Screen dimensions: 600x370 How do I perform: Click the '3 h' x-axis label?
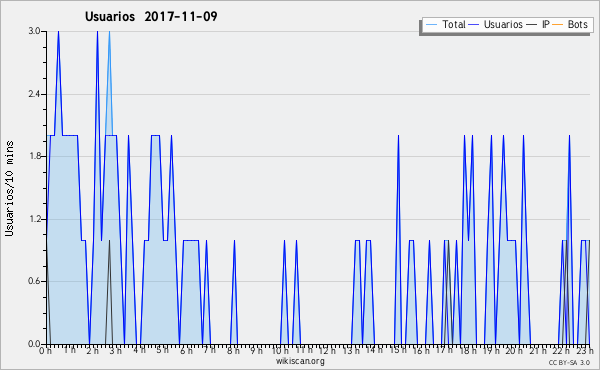click(116, 350)
